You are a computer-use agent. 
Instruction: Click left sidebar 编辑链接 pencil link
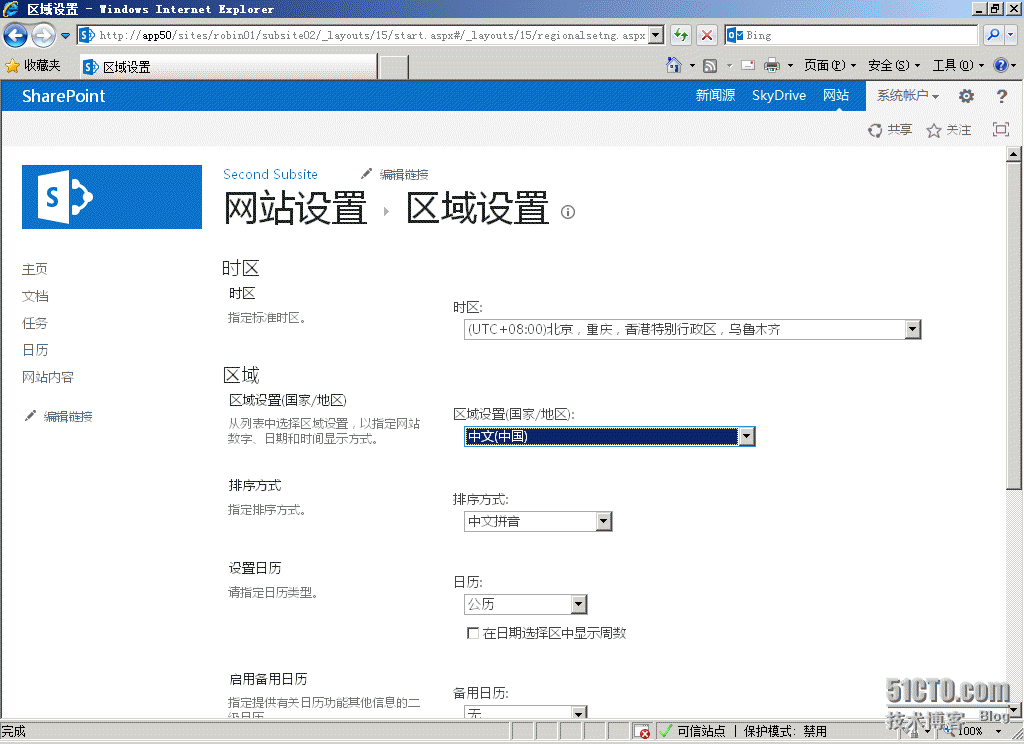coord(58,416)
